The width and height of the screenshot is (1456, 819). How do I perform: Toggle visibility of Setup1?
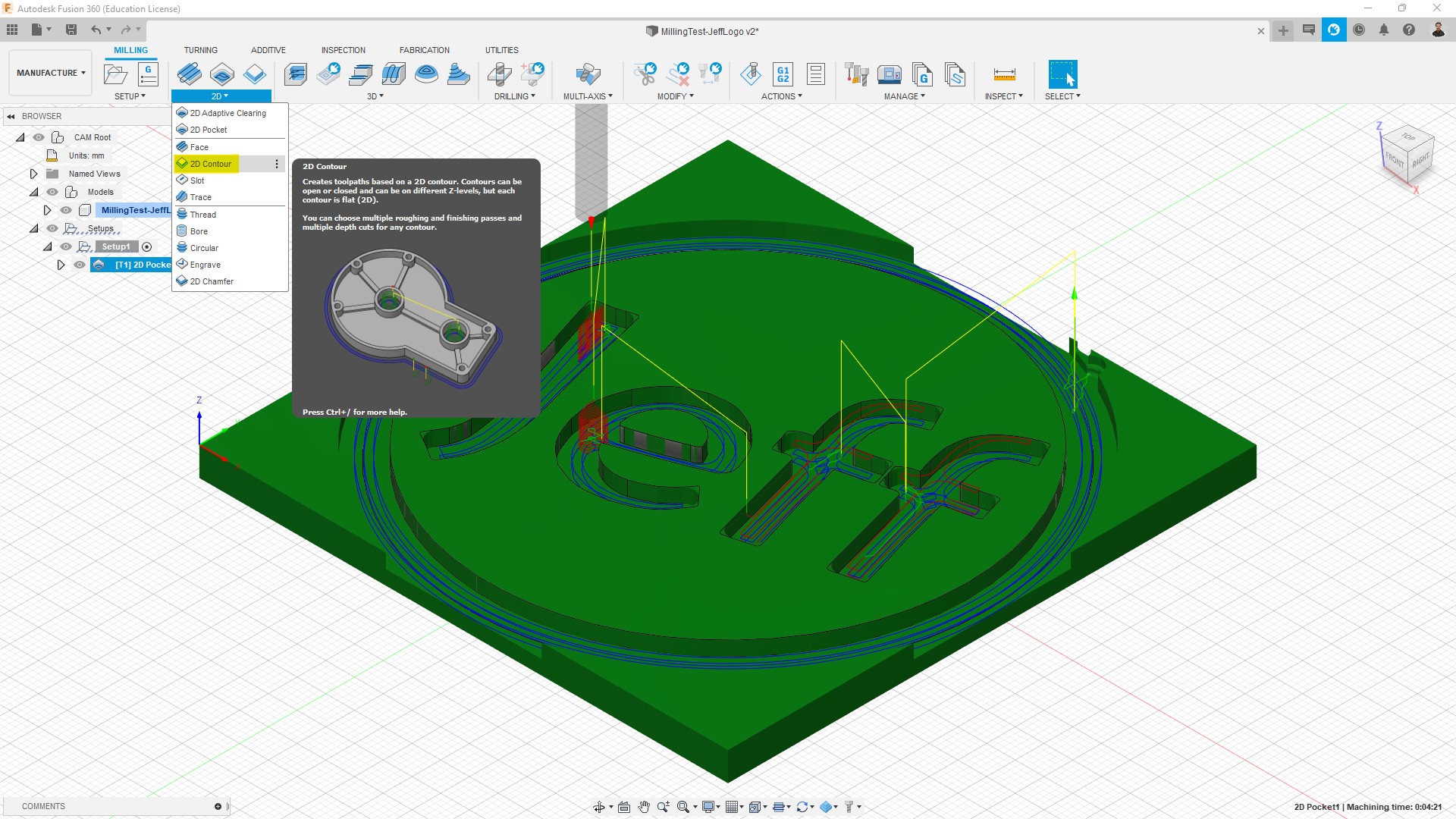(66, 246)
